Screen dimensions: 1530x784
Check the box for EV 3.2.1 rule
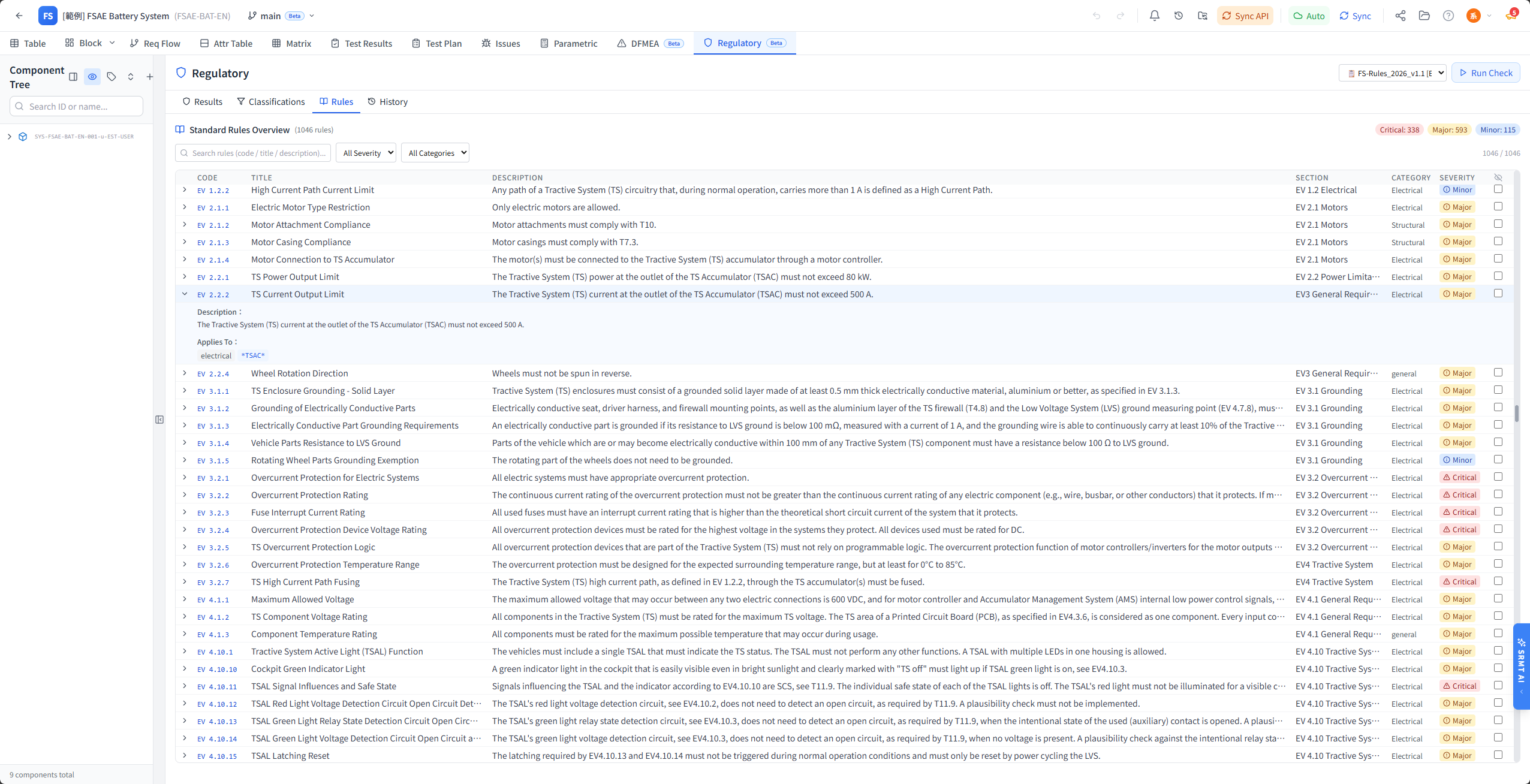(1498, 477)
